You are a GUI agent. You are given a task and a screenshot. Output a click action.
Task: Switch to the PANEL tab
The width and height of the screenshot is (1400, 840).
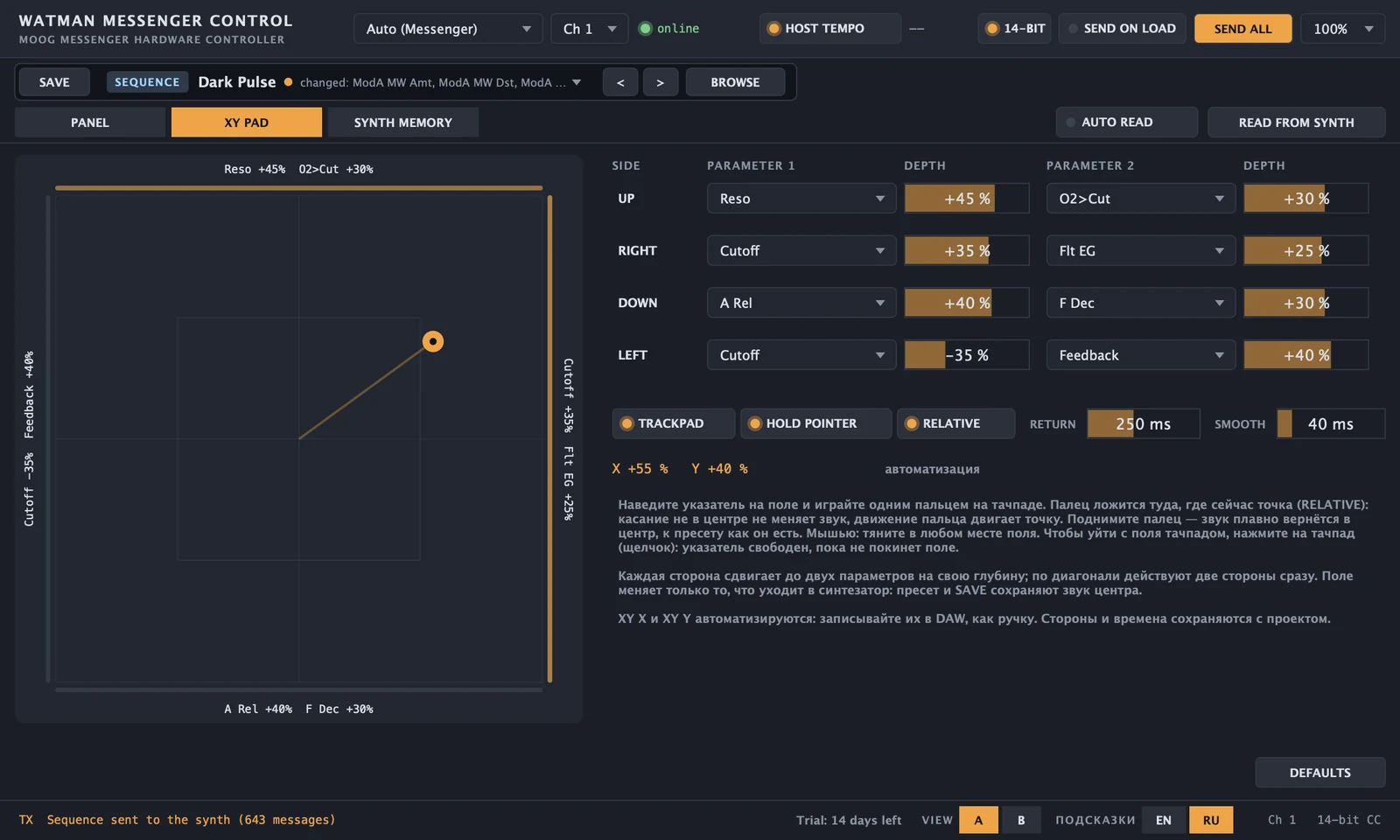tap(90, 122)
